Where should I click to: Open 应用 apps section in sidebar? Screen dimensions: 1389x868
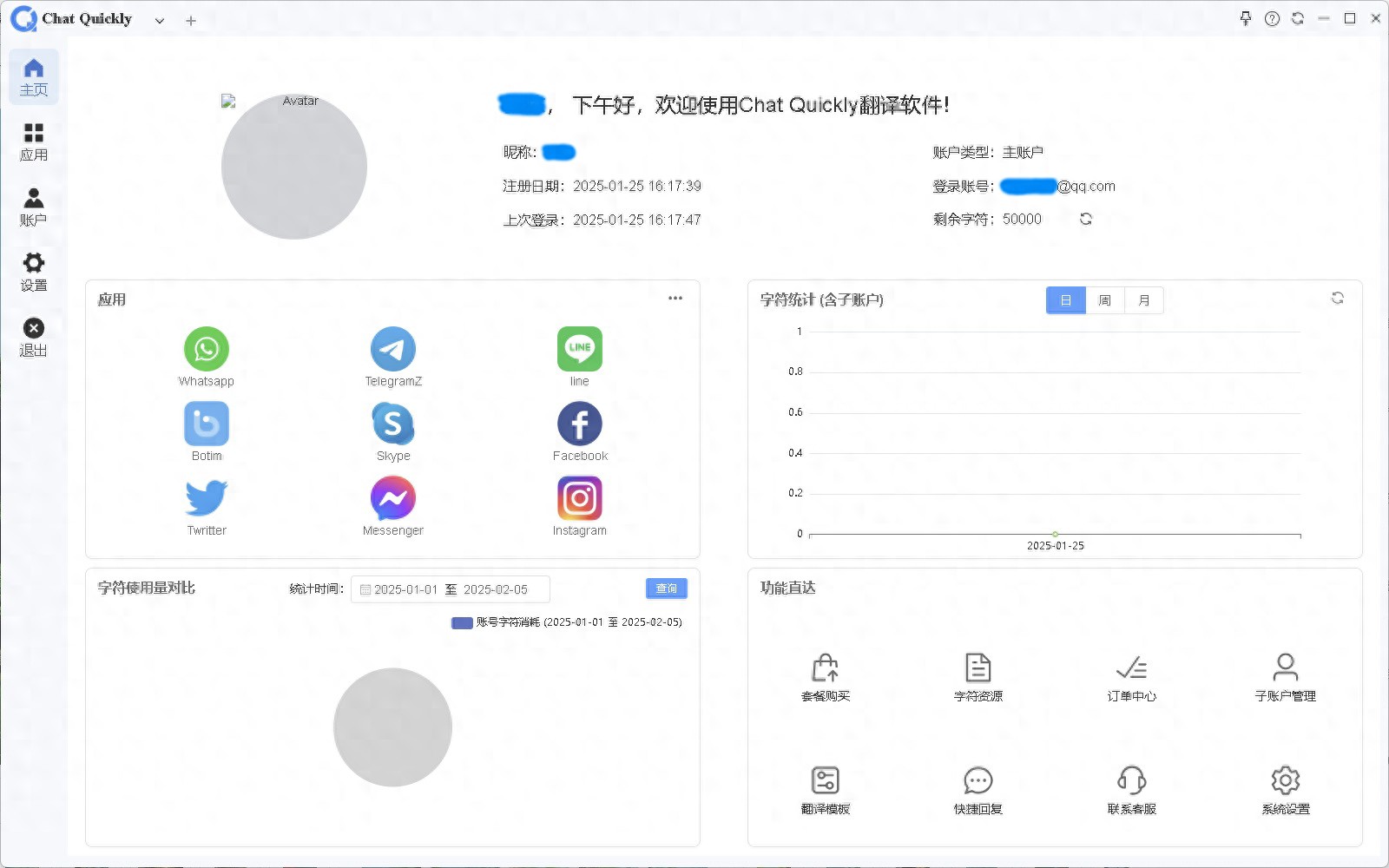34,142
